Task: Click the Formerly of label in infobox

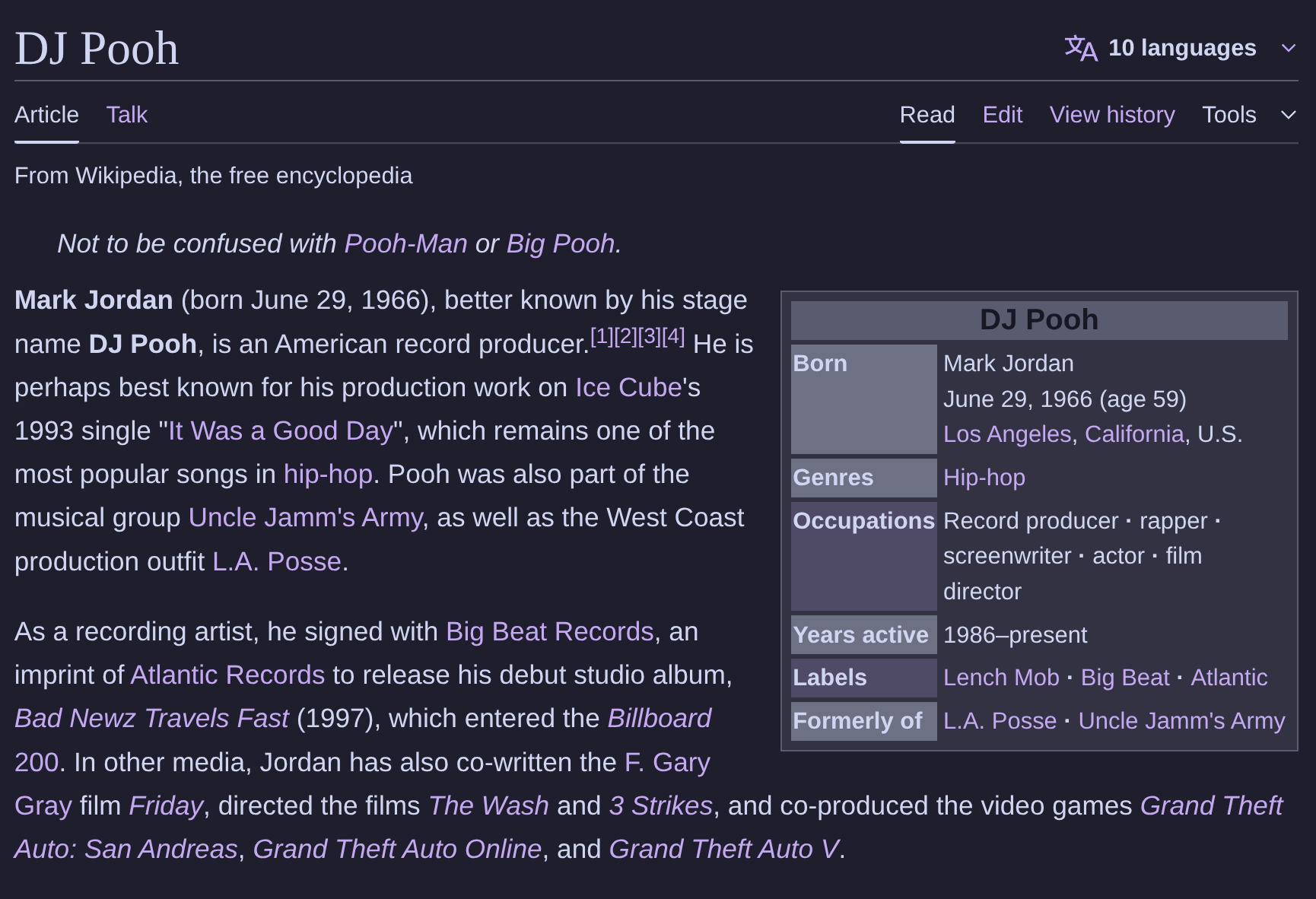Action: pos(857,721)
